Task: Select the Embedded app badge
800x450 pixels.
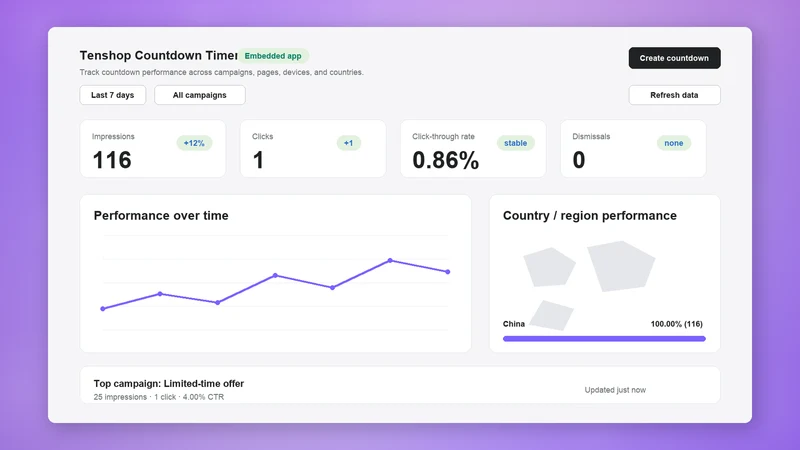Action: coord(273,56)
